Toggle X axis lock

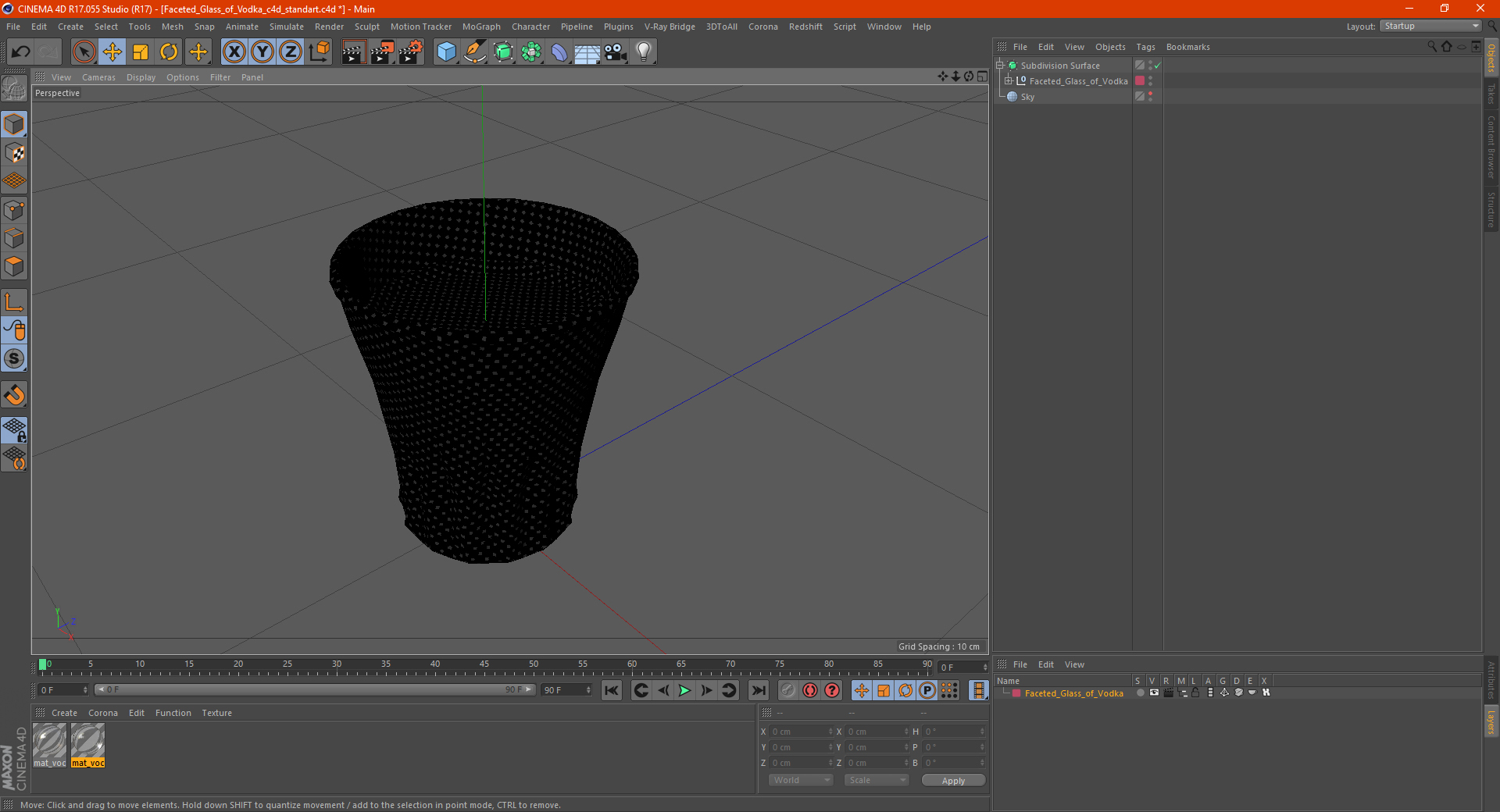[x=234, y=52]
